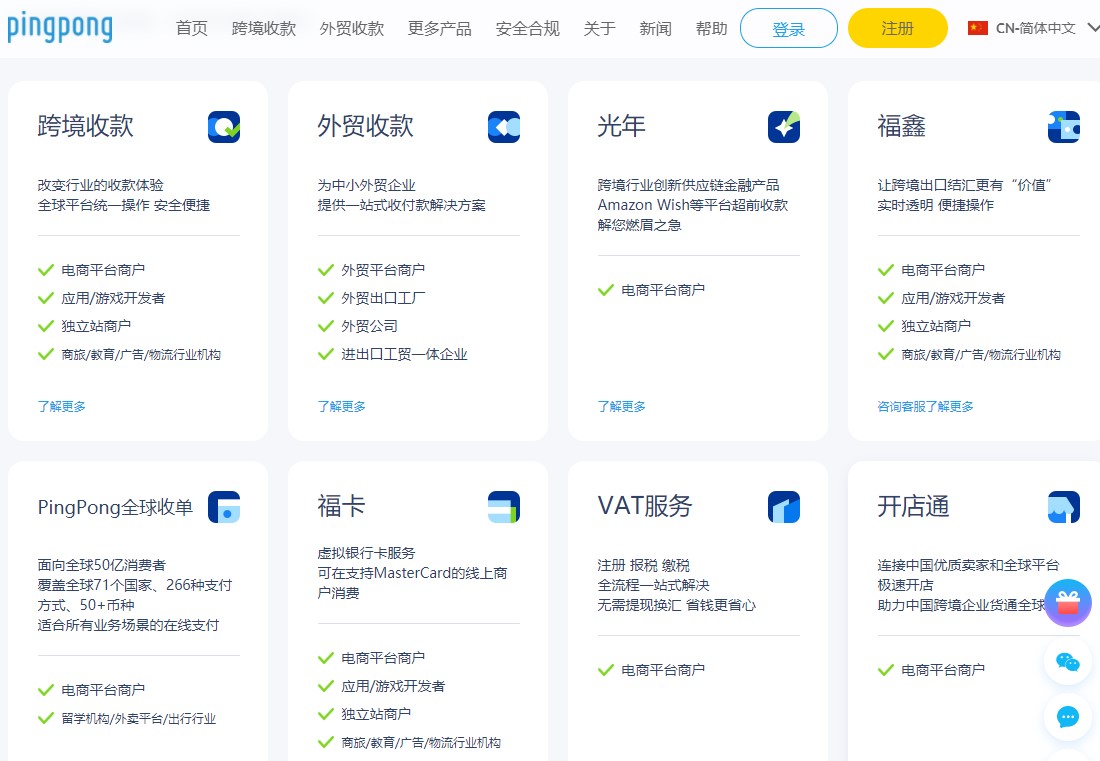1100x761 pixels.
Task: Click the VAT服务 card icon
Action: (x=784, y=507)
